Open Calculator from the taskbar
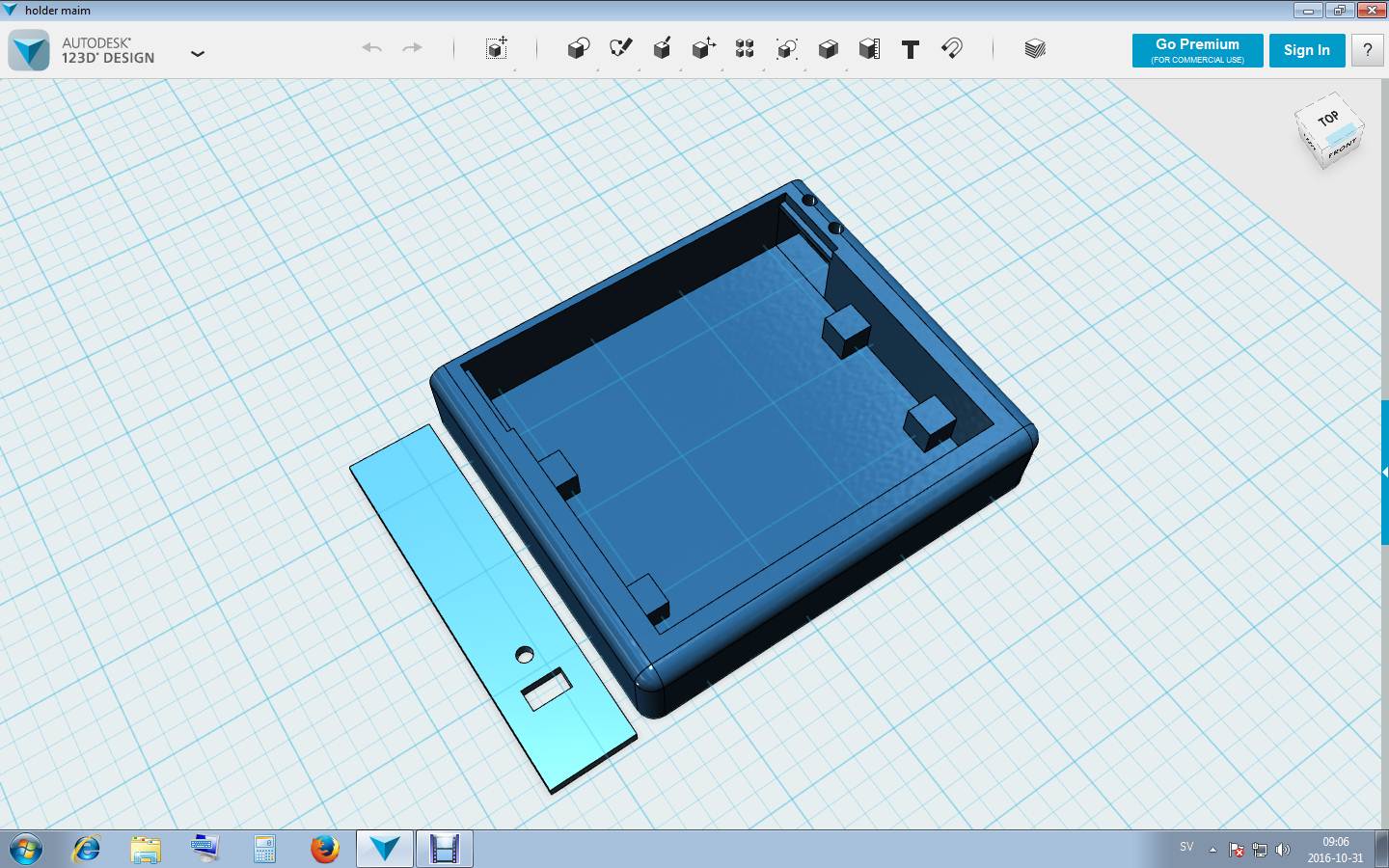This screenshot has height=868, width=1389. click(x=264, y=849)
